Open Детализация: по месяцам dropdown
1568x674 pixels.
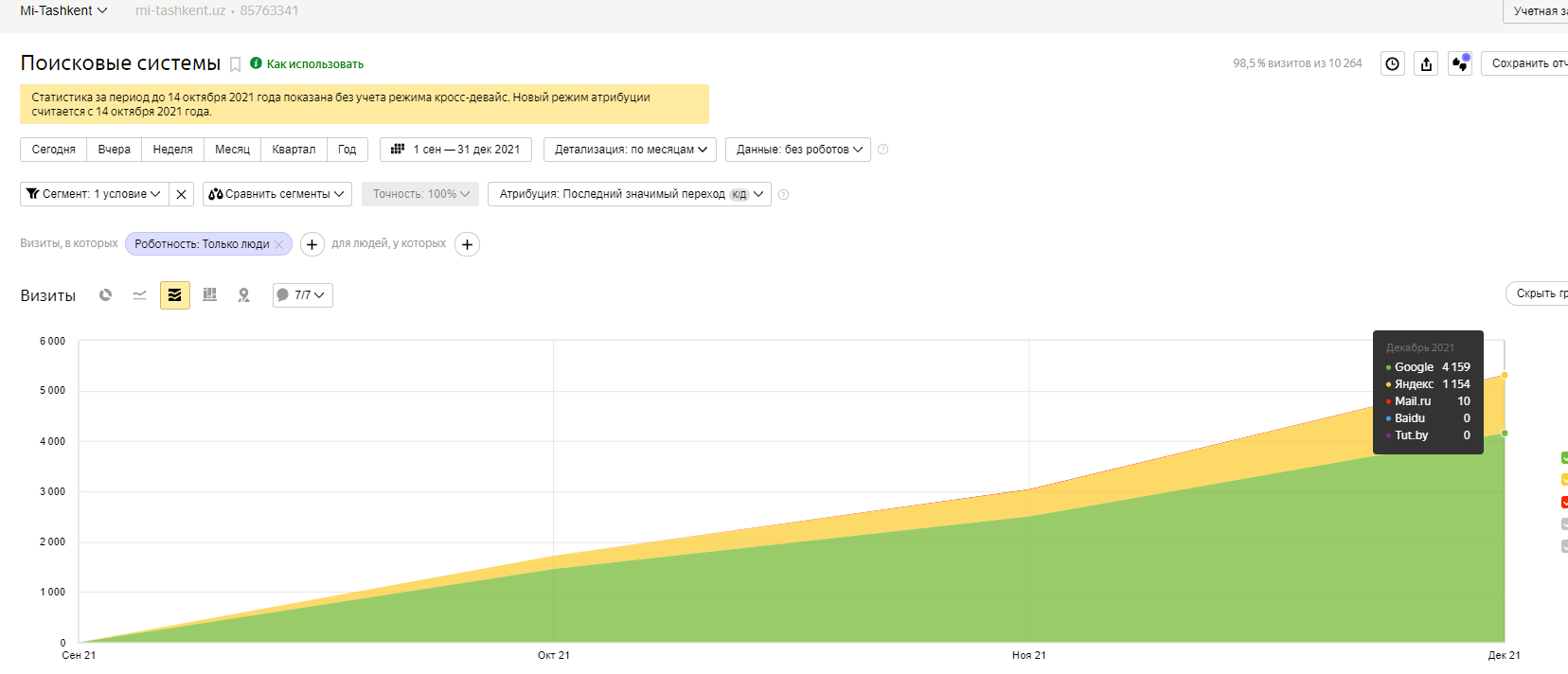[630, 150]
